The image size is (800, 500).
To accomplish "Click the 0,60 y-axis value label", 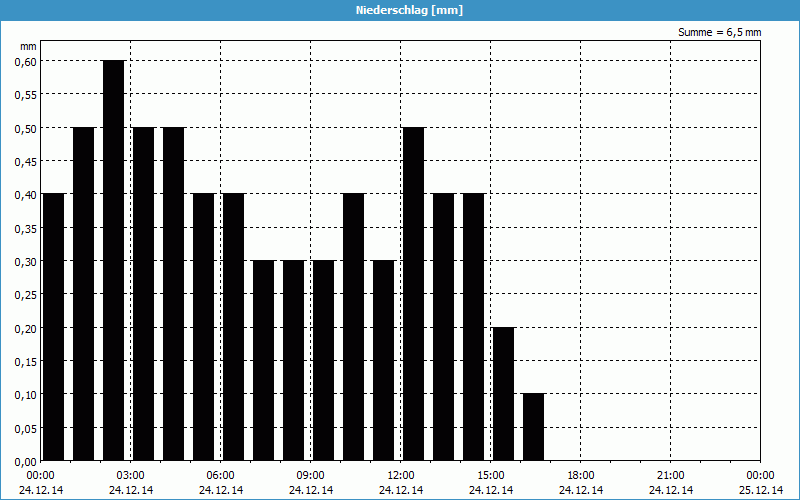I will [25, 61].
